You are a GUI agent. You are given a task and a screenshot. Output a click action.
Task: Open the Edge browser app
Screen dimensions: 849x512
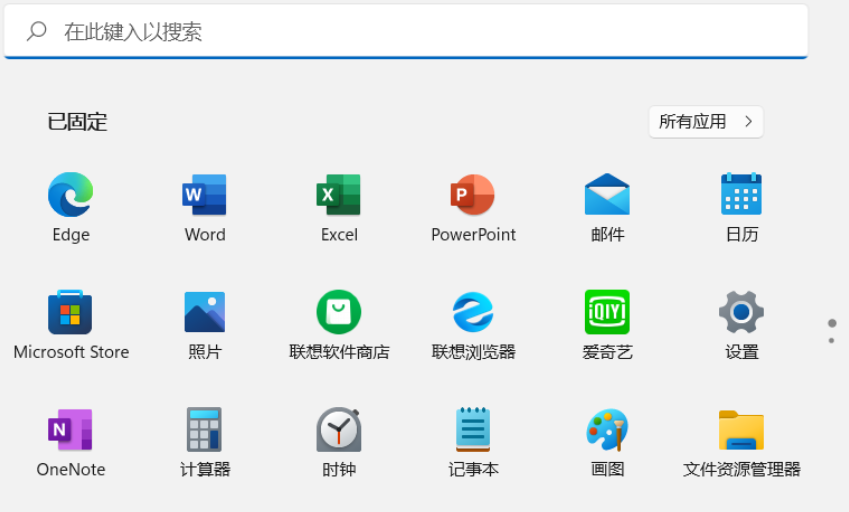70,195
